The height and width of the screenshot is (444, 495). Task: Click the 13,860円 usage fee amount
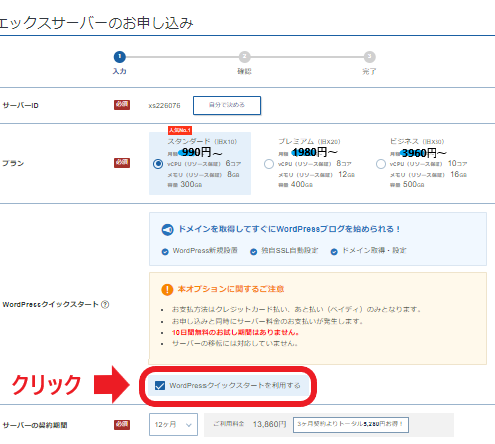(x=270, y=424)
